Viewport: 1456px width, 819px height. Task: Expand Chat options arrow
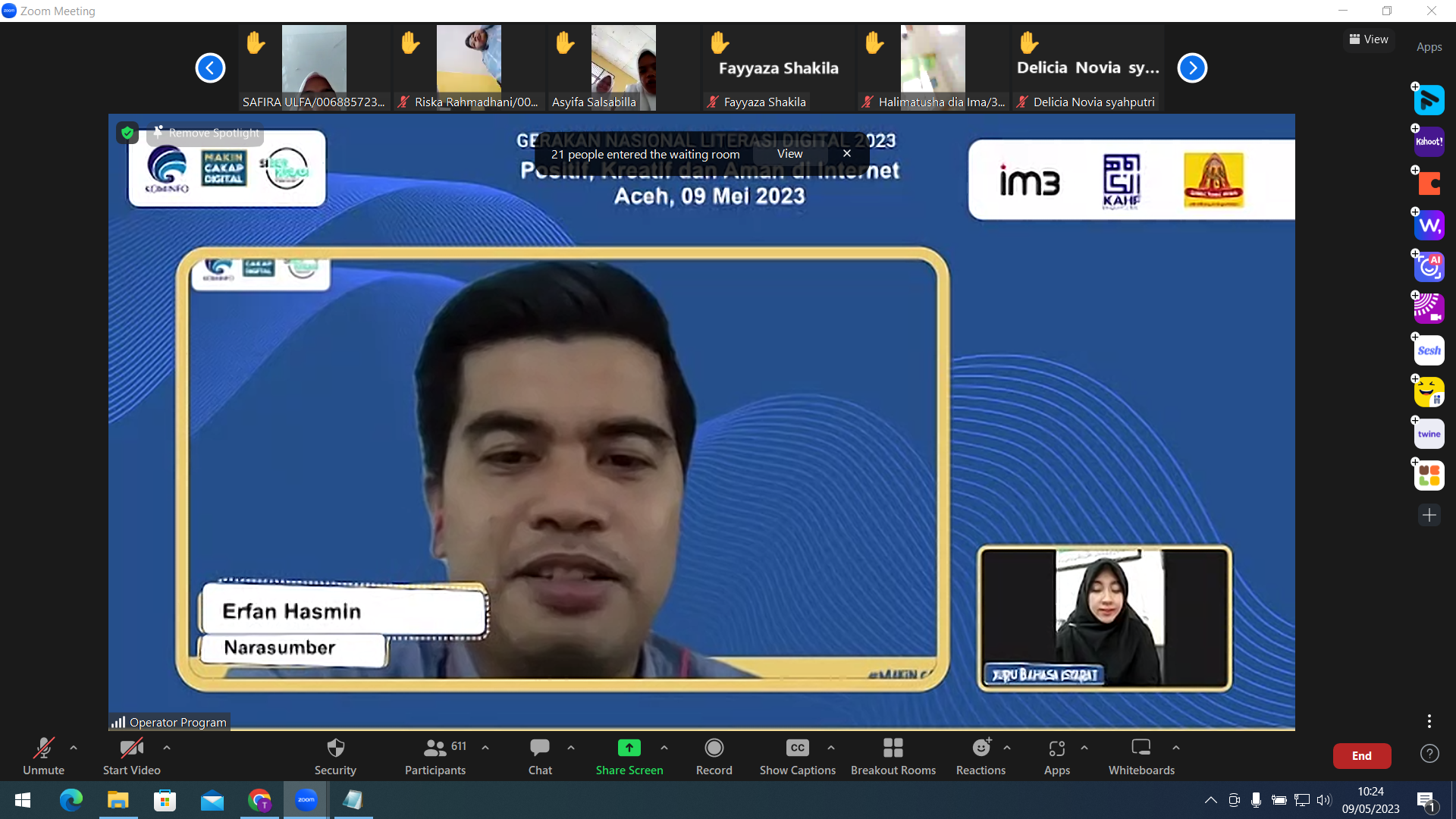[571, 748]
